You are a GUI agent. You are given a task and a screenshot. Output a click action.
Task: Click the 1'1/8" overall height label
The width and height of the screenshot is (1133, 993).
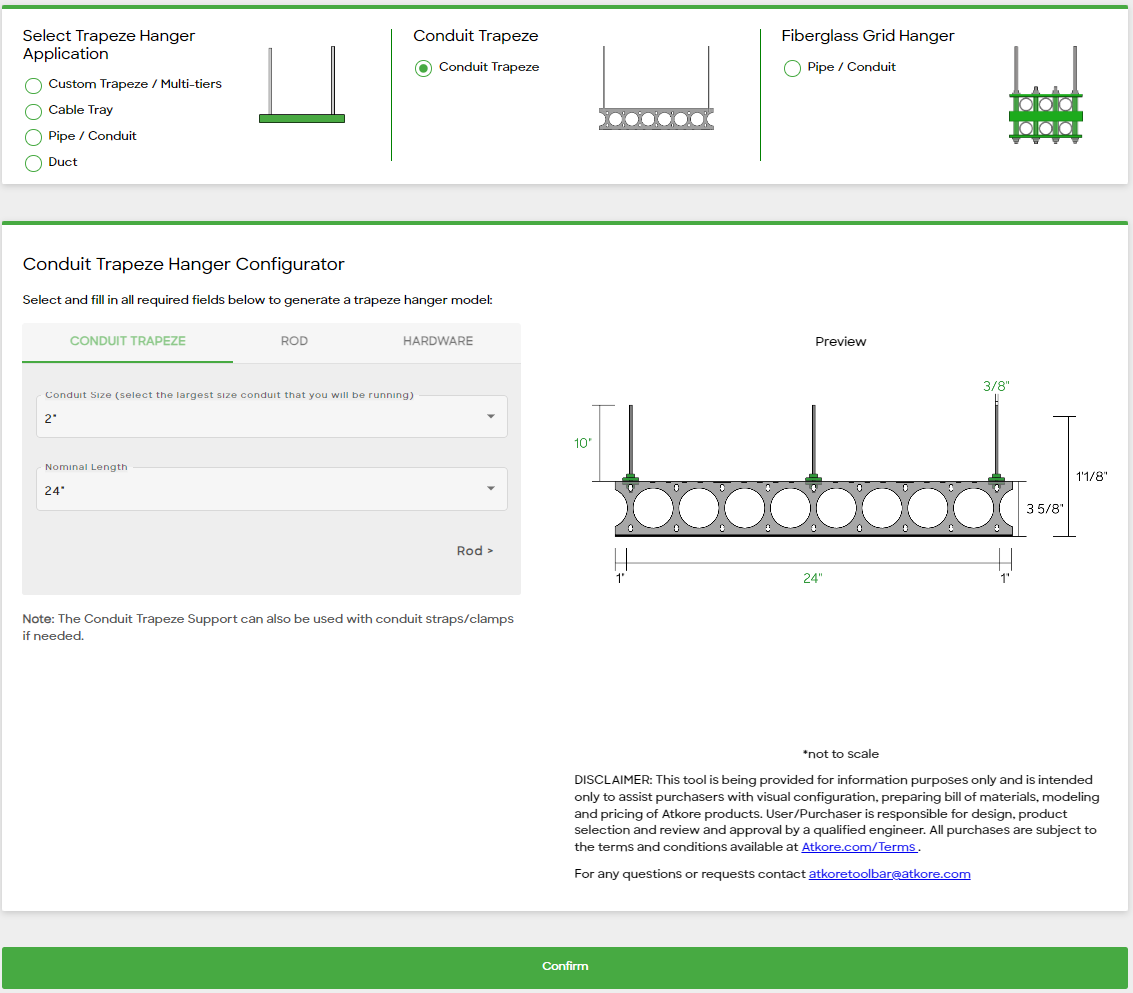pos(1091,476)
